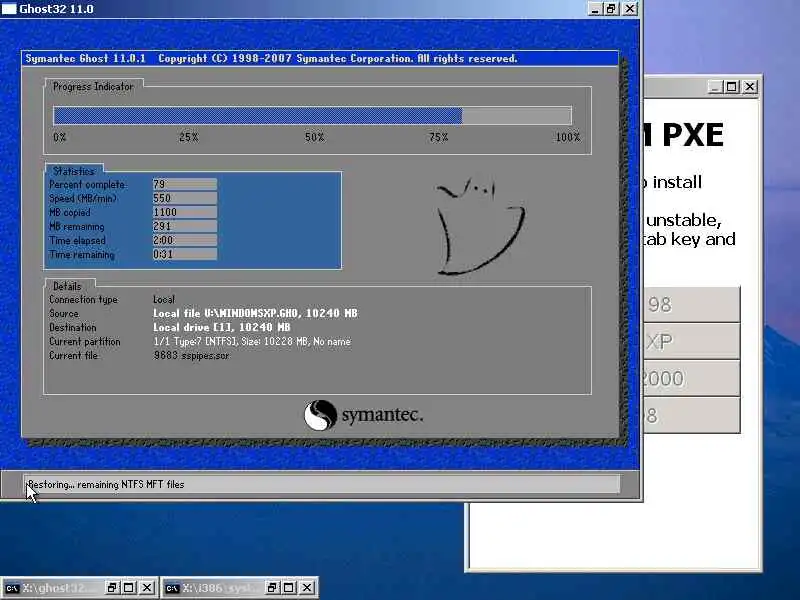Choose the 8 button in the PXE window
Screen dimensions: 800x600
[x=691, y=416]
